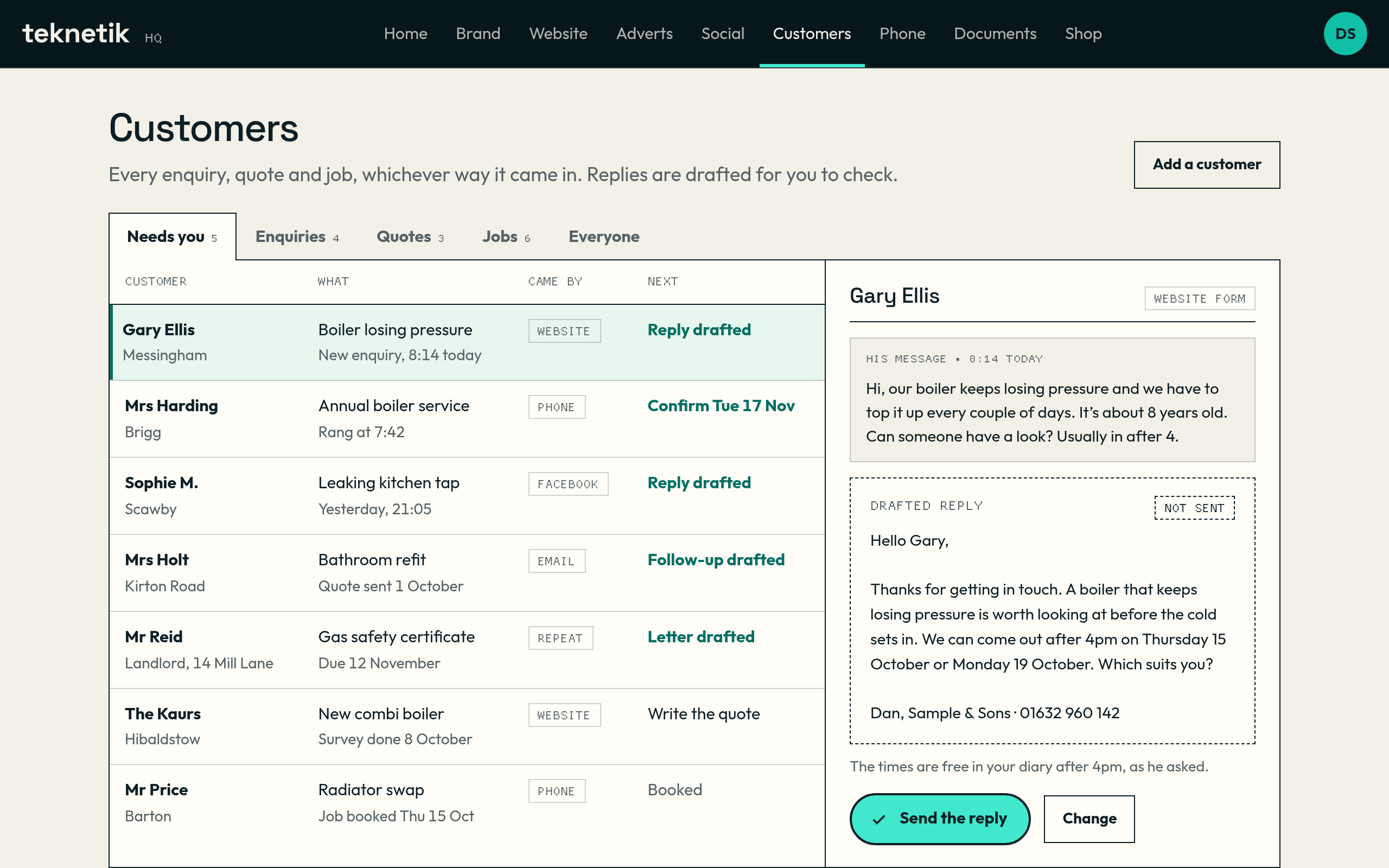
Task: Click Gary's message box
Action: [x=1052, y=400]
